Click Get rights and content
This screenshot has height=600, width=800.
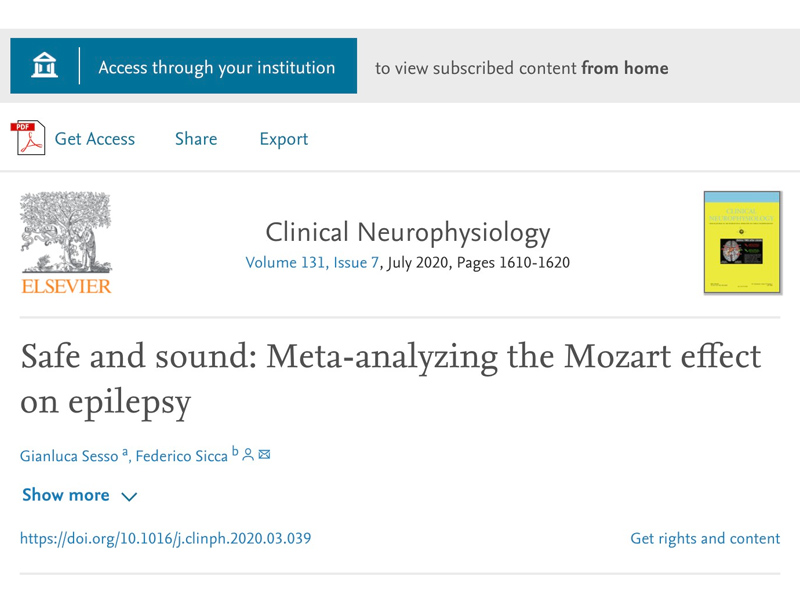click(x=704, y=539)
